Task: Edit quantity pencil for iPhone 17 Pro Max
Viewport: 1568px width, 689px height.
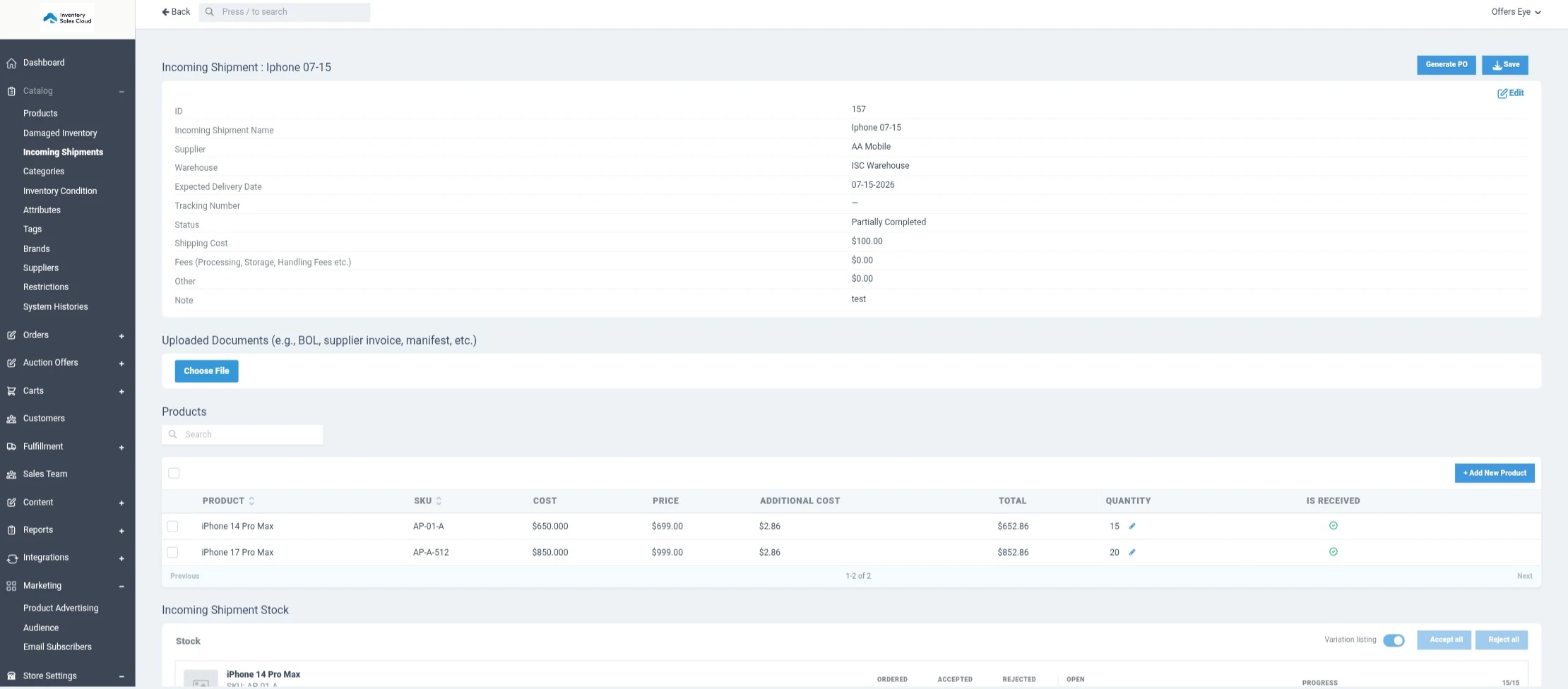Action: 1132,553
